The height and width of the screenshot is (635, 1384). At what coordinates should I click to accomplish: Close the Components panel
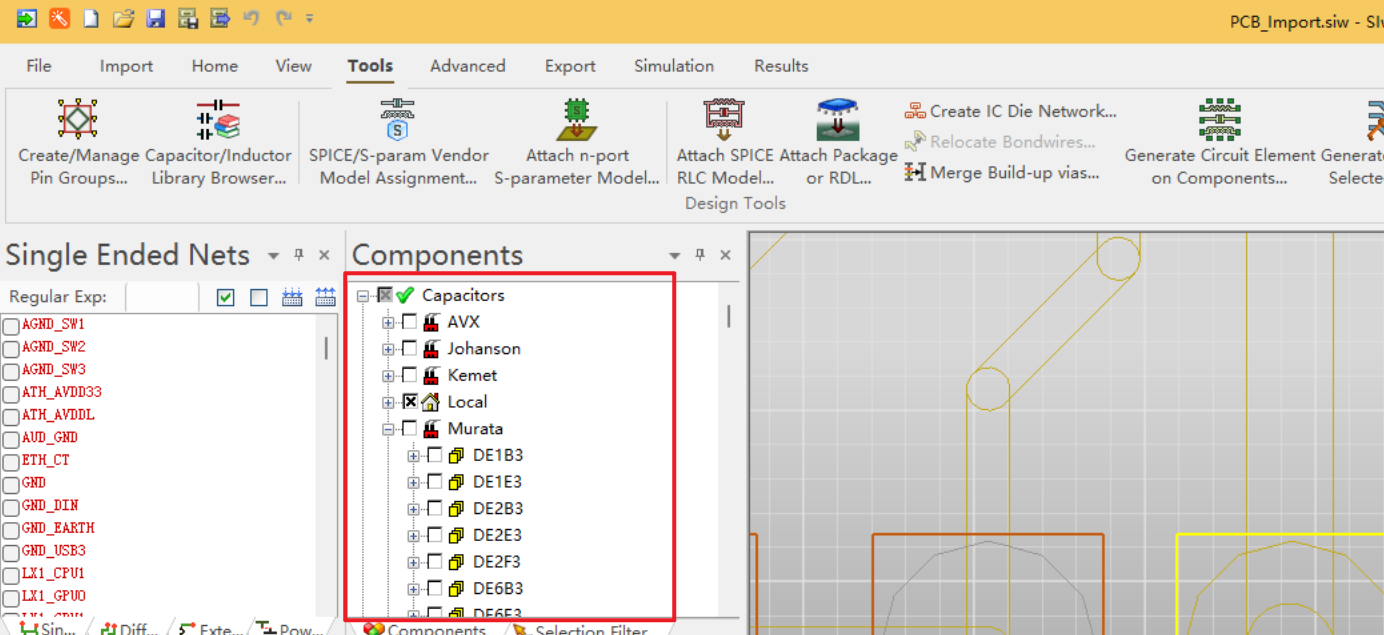click(x=726, y=255)
